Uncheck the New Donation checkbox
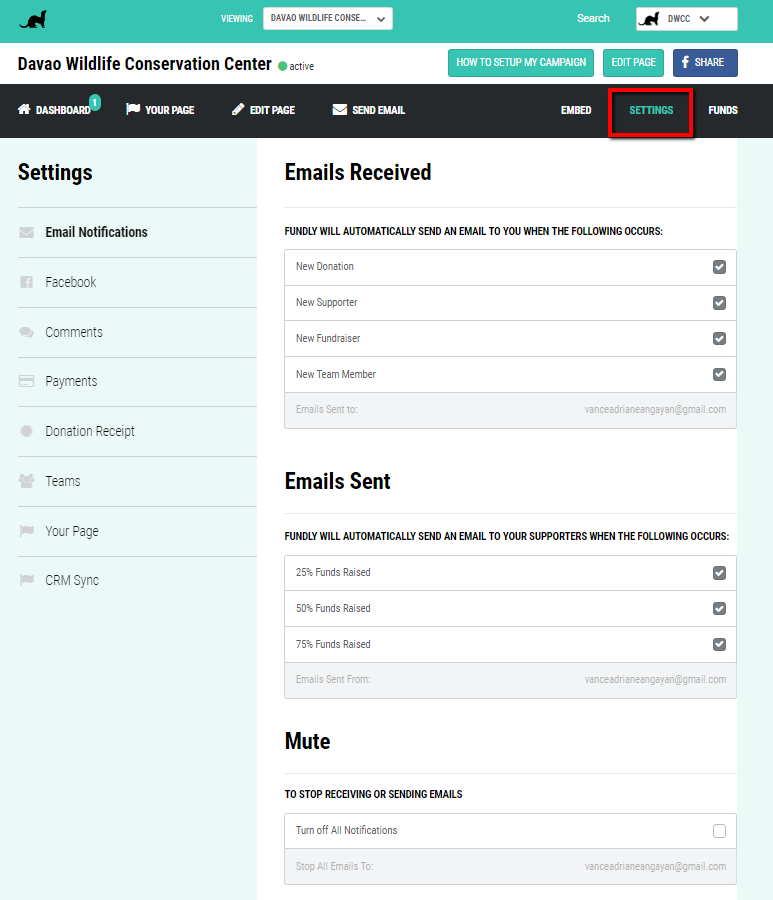 (719, 267)
